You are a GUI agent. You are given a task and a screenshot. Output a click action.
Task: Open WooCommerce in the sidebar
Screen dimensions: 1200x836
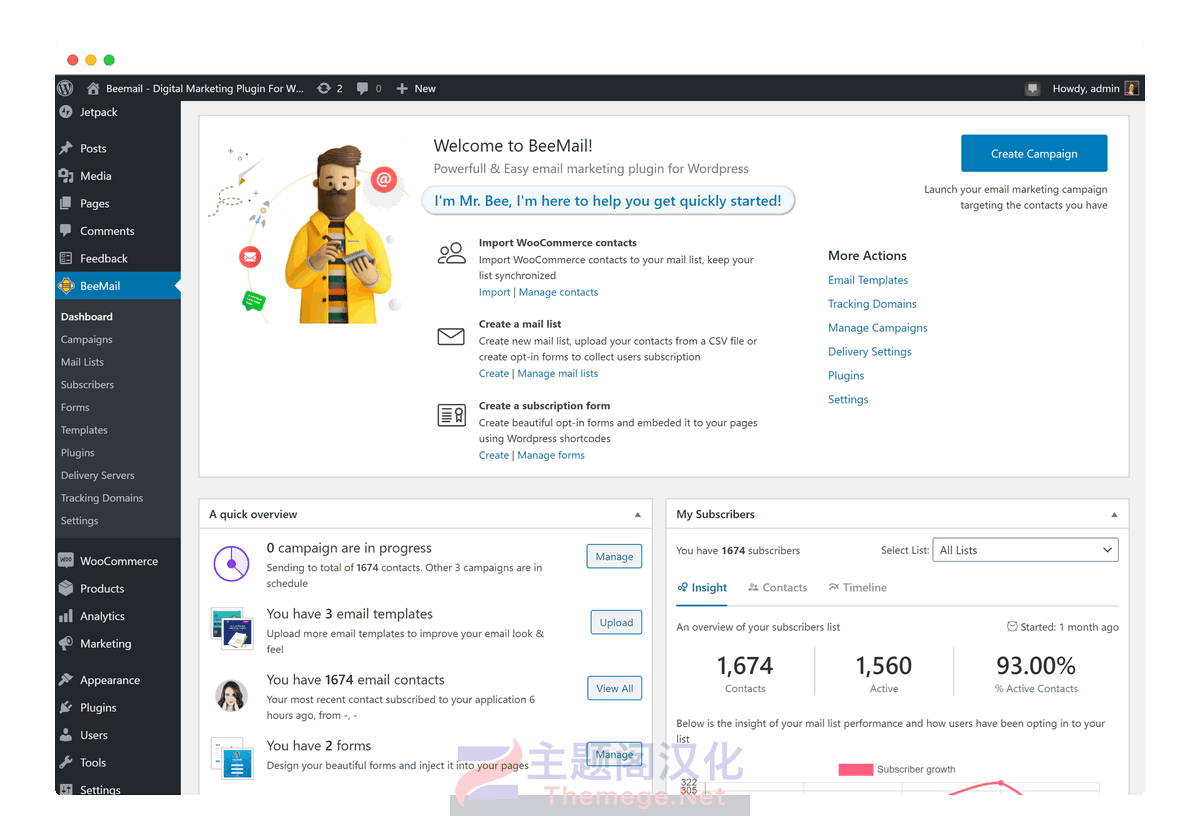pos(118,561)
